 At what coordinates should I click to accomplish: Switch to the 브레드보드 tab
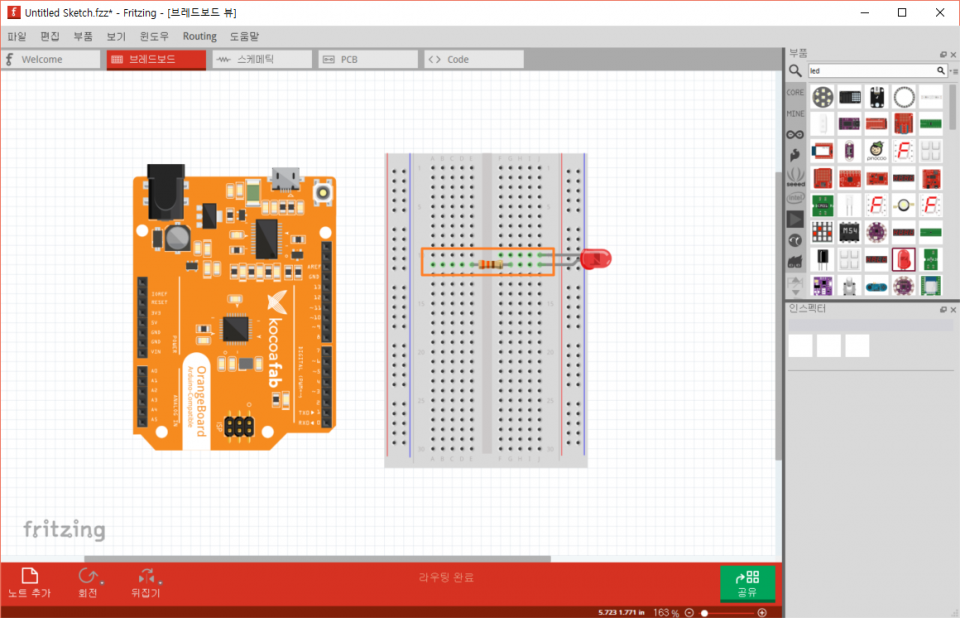156,59
